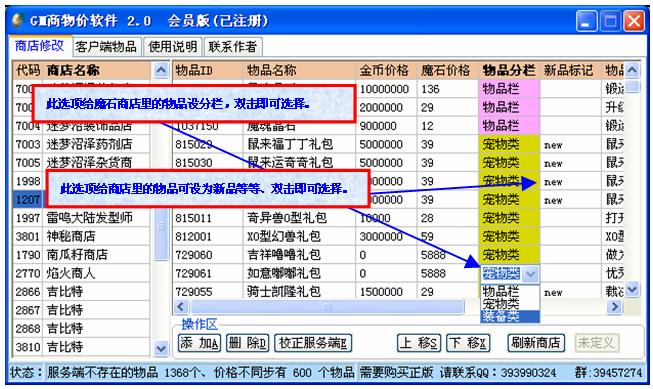Screen dimensions: 653x389
Task: Click the 删除D button
Action: click(x=247, y=343)
